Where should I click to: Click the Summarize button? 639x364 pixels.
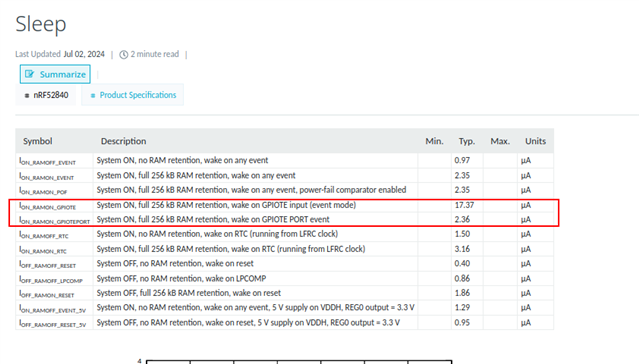pyautogui.click(x=55, y=74)
